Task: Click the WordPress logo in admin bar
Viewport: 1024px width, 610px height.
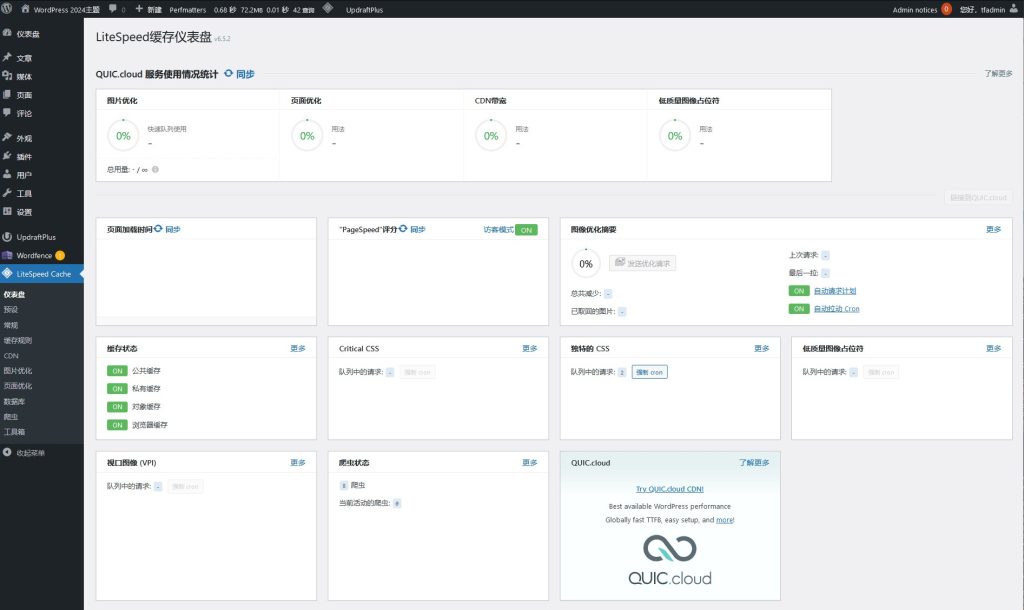Action: click(x=8, y=9)
